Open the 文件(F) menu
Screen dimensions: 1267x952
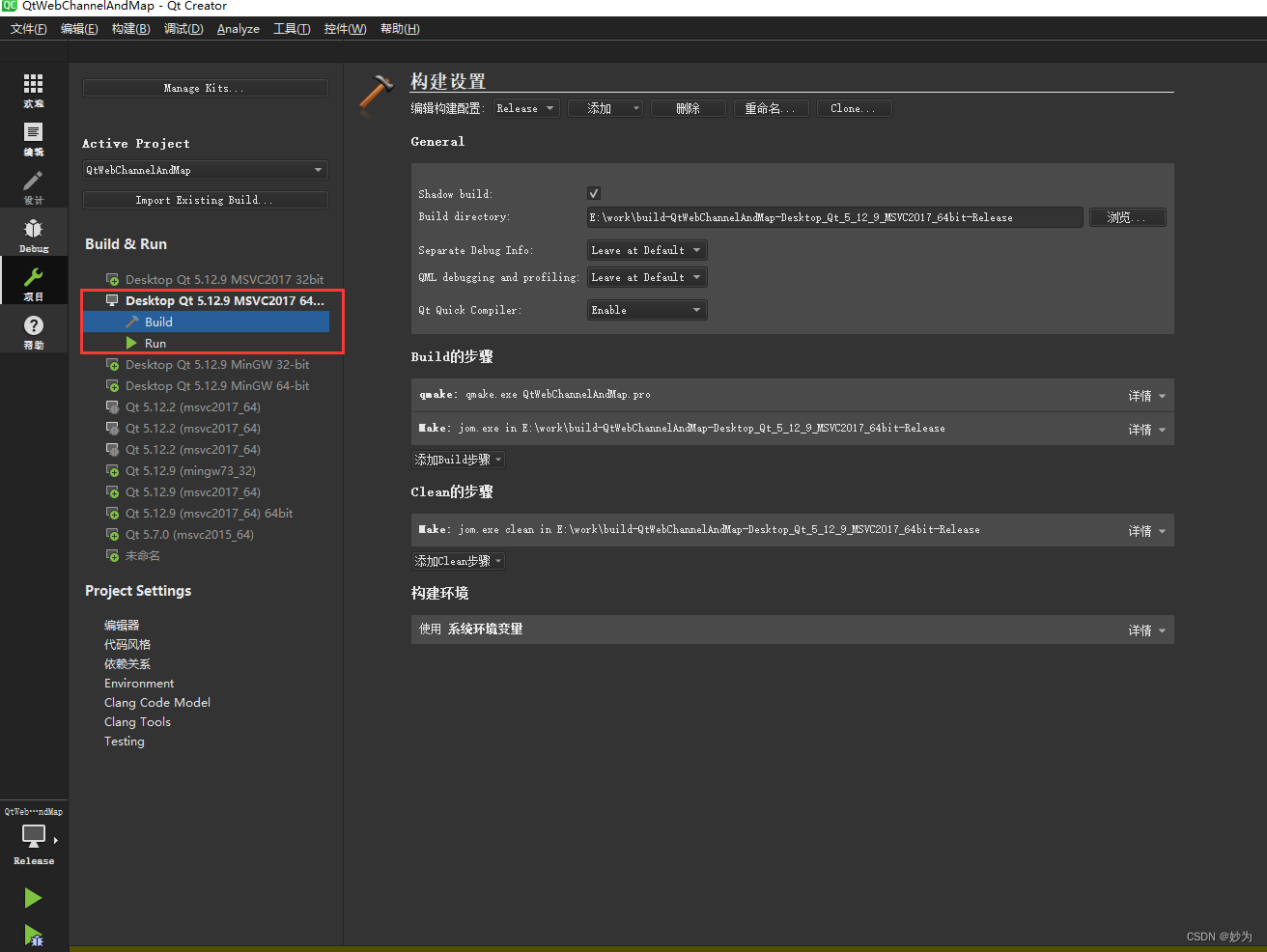point(29,29)
